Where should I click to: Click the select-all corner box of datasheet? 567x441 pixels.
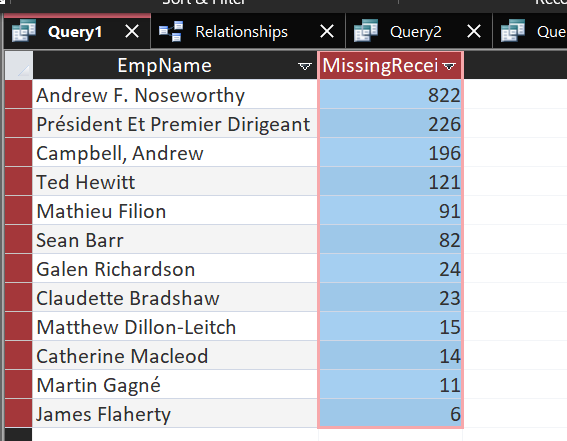tap(18, 65)
